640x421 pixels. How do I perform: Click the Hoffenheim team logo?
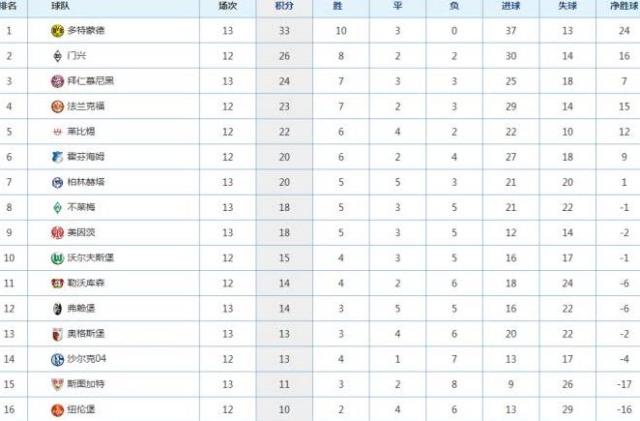[58, 157]
